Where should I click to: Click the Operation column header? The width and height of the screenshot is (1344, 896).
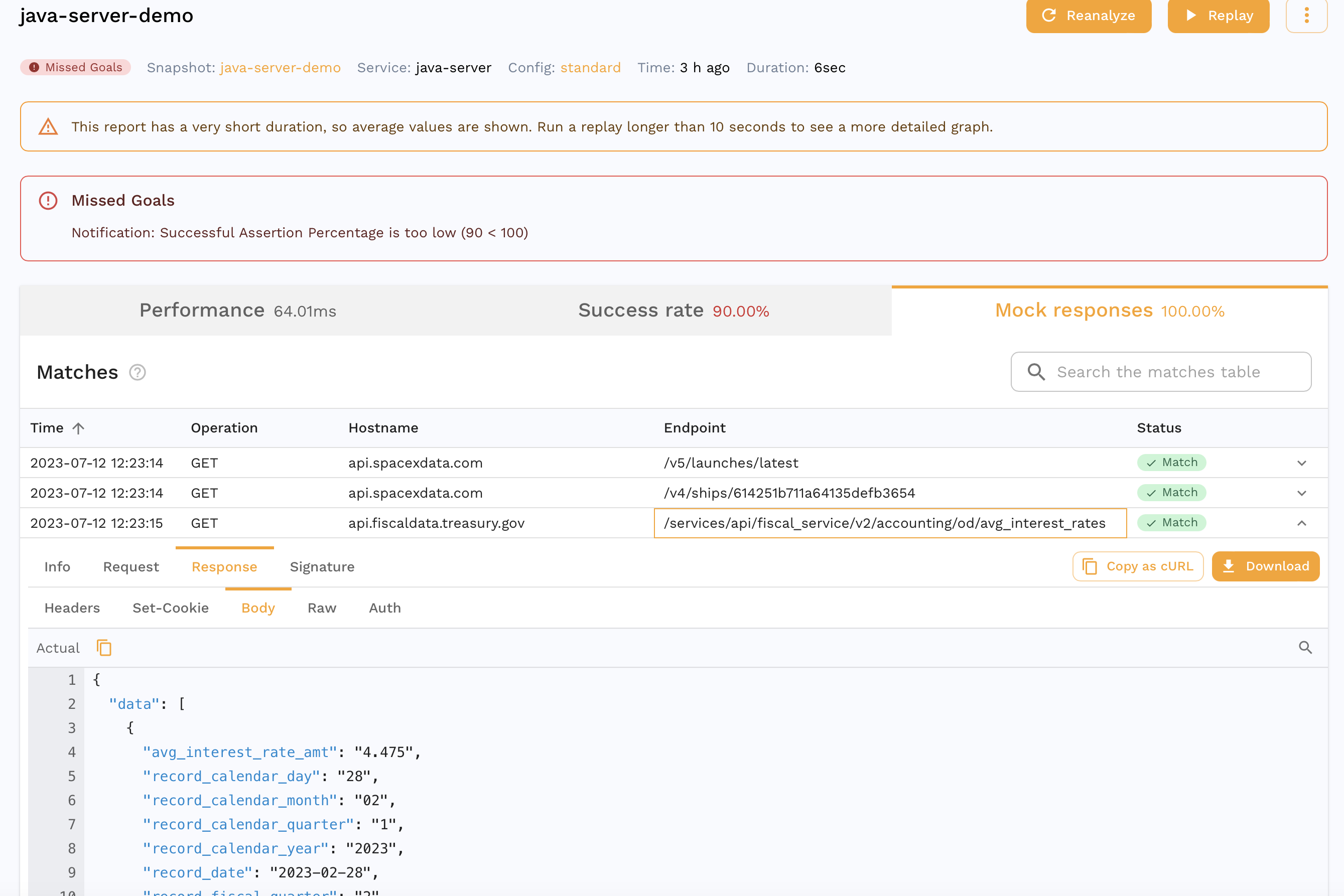tap(224, 428)
